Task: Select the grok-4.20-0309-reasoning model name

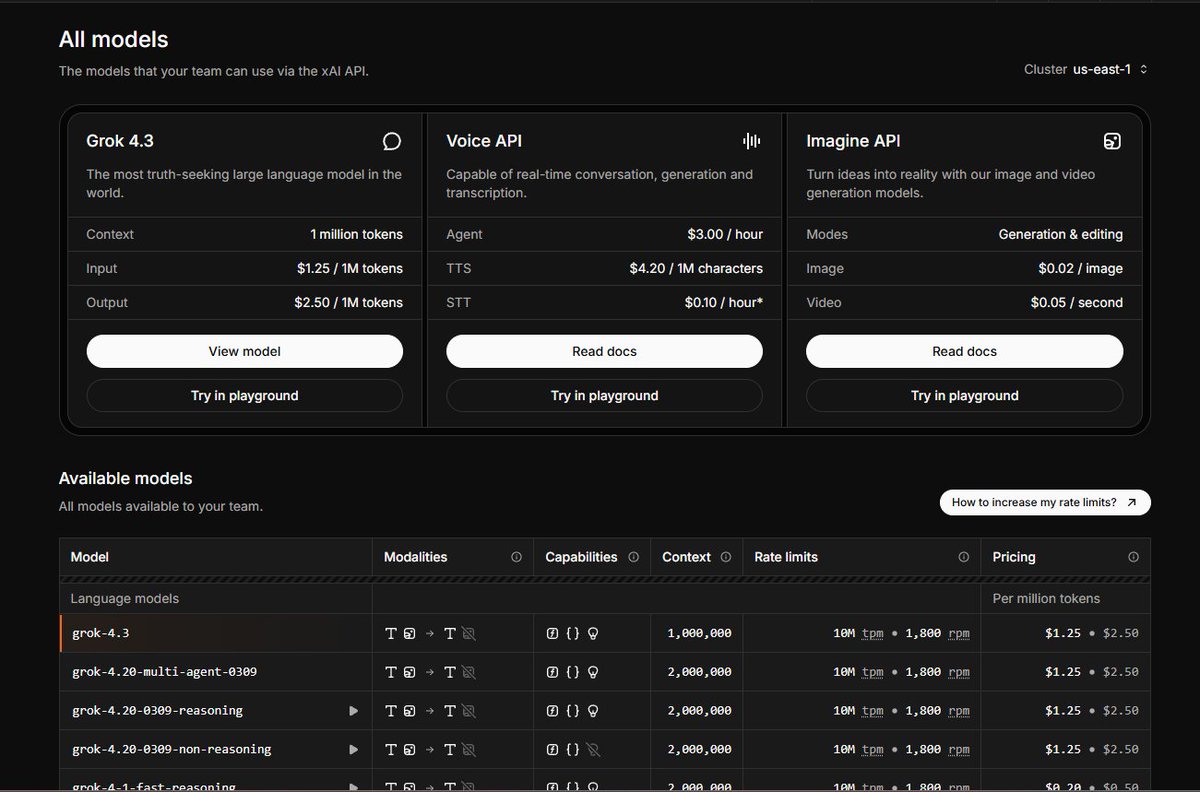Action: (157, 711)
